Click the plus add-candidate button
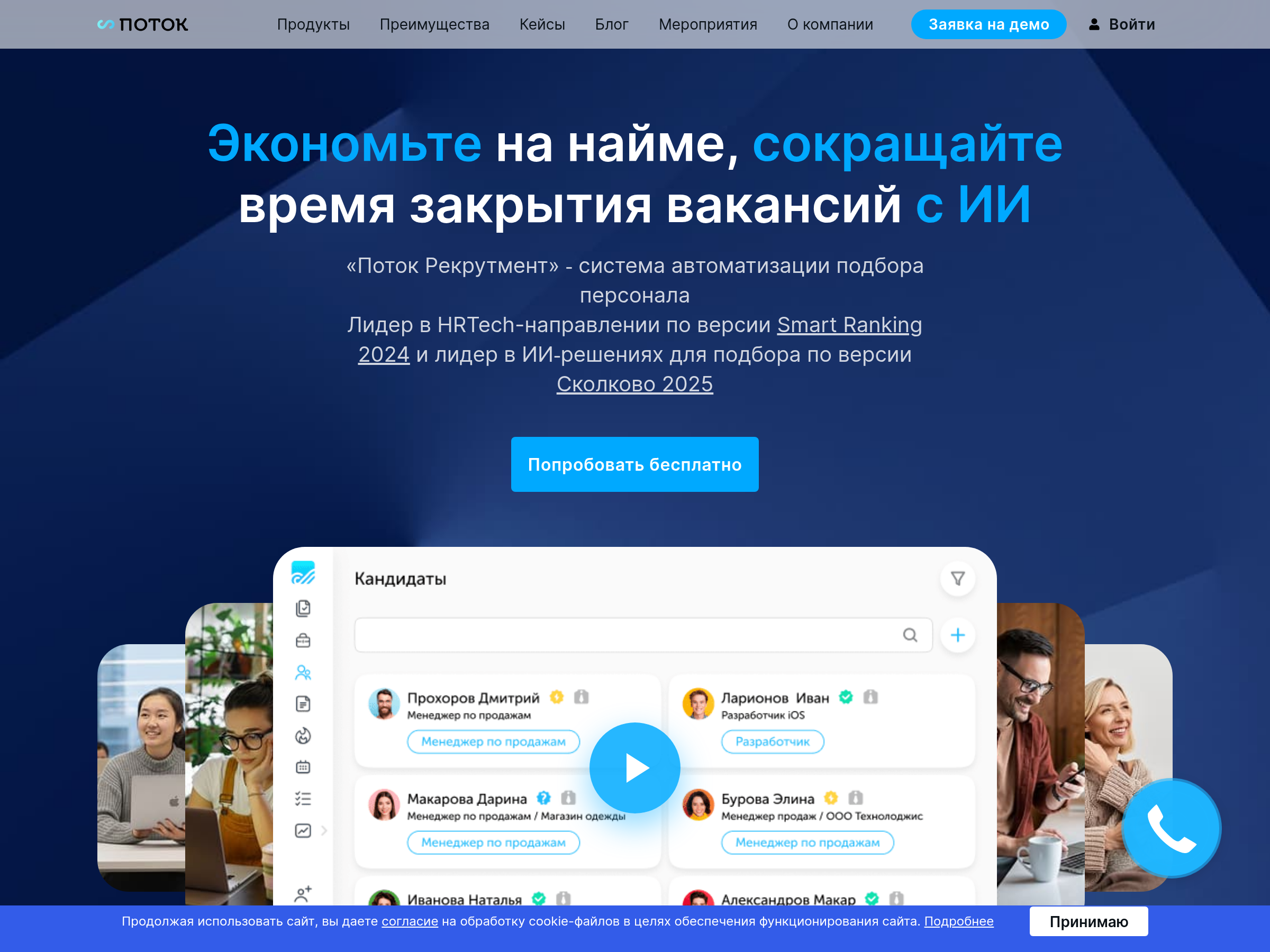1270x952 pixels. [x=957, y=635]
